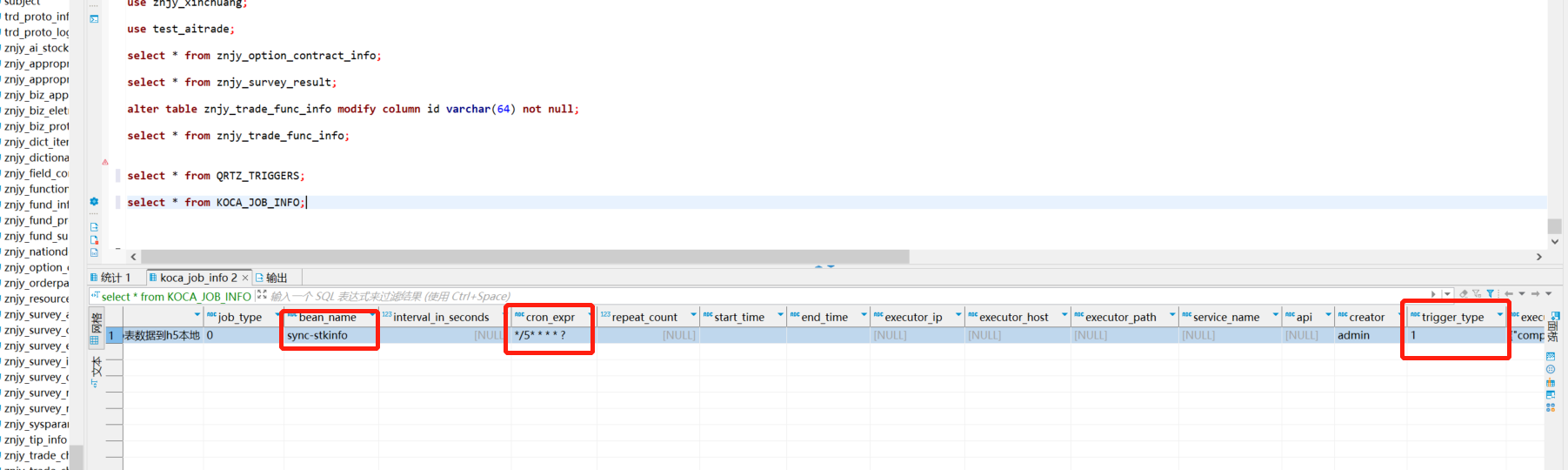This screenshot has height=470, width=1568.
Task: Click the bean_name column header
Action: click(x=327, y=318)
